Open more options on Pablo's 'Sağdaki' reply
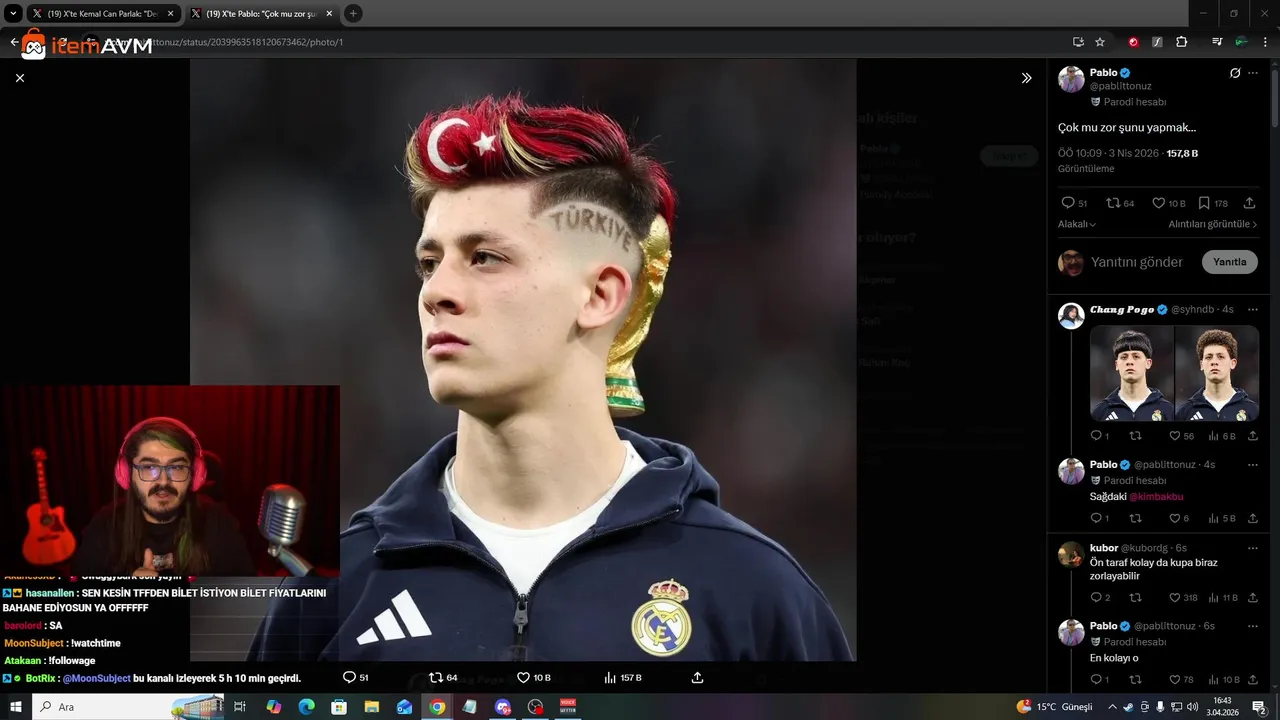1280x720 pixels. (1253, 464)
